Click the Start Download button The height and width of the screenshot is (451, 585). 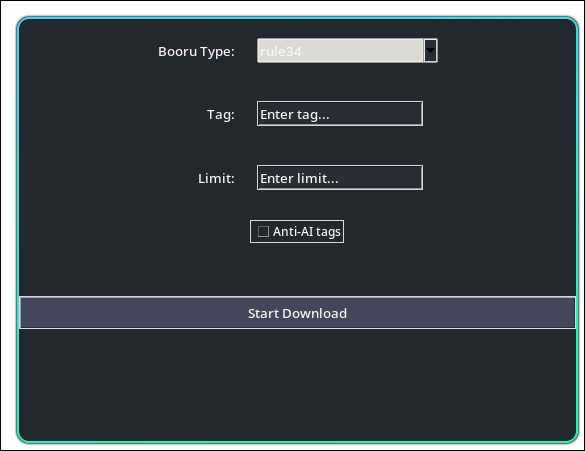[x=297, y=313]
